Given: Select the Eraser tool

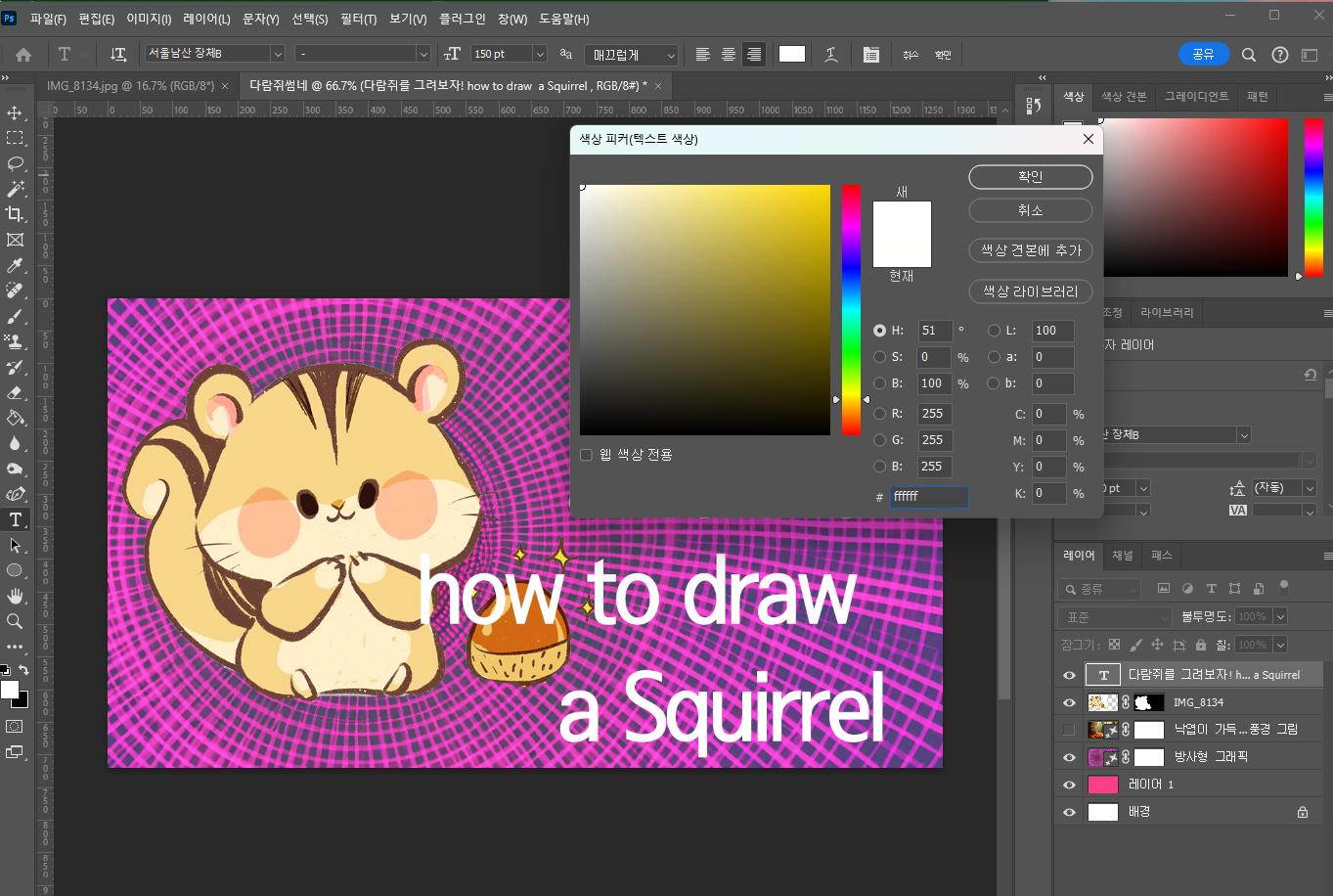Looking at the screenshot, I should [x=15, y=392].
